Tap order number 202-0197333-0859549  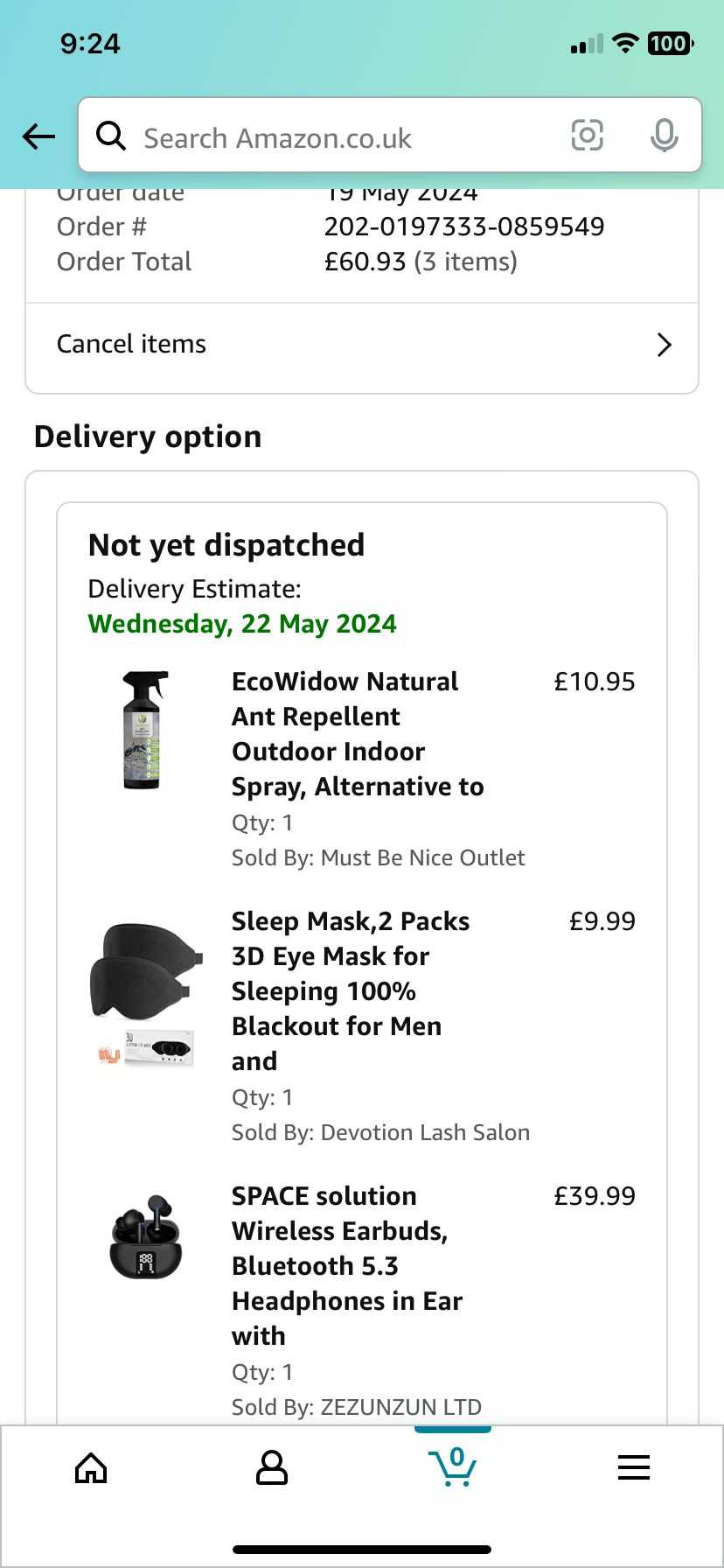(x=464, y=227)
